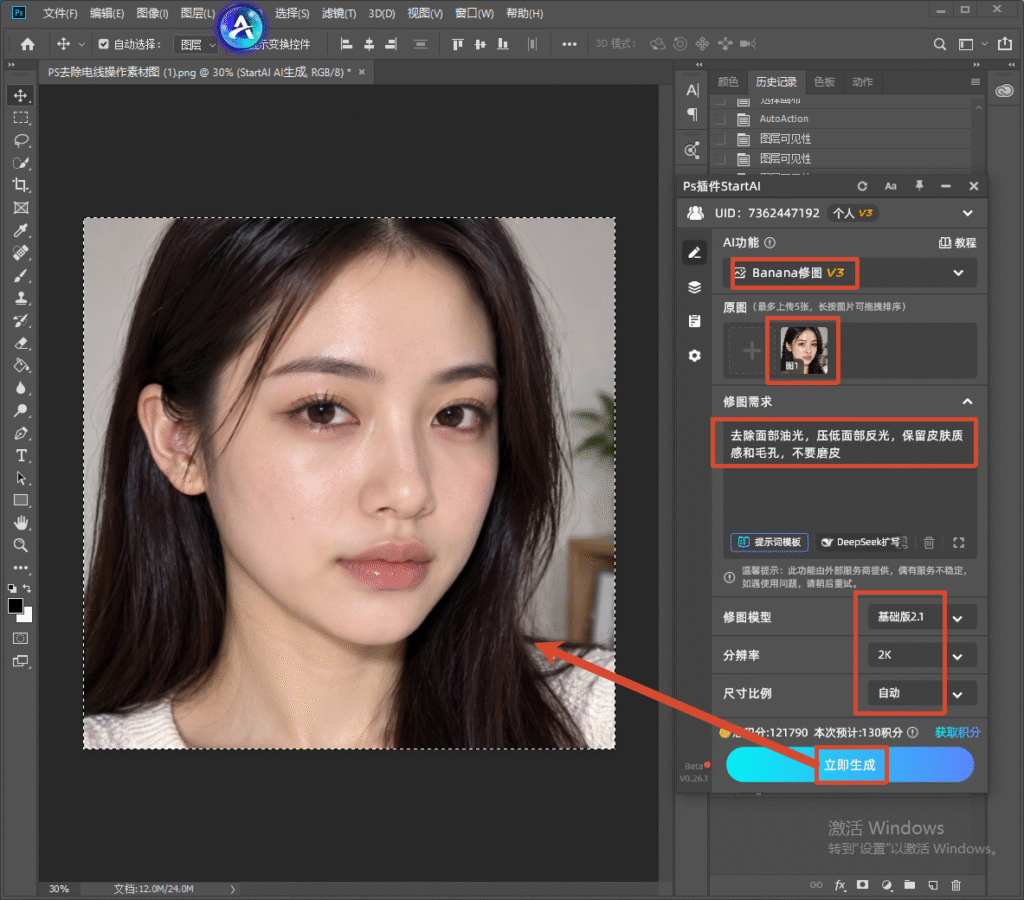Click Align left edges icon

click(347, 44)
